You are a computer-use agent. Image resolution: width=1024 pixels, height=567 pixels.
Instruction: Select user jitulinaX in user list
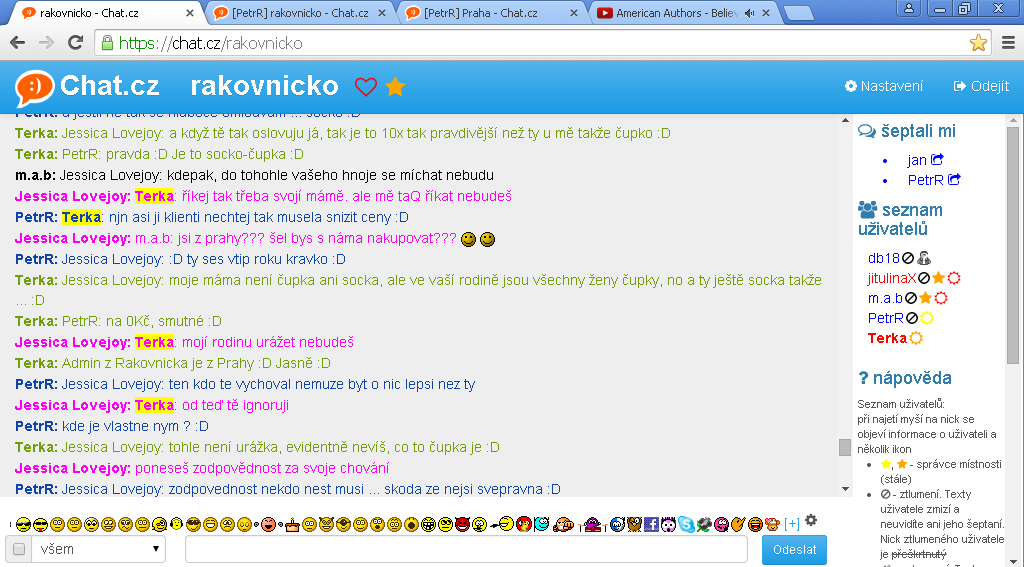click(x=892, y=278)
